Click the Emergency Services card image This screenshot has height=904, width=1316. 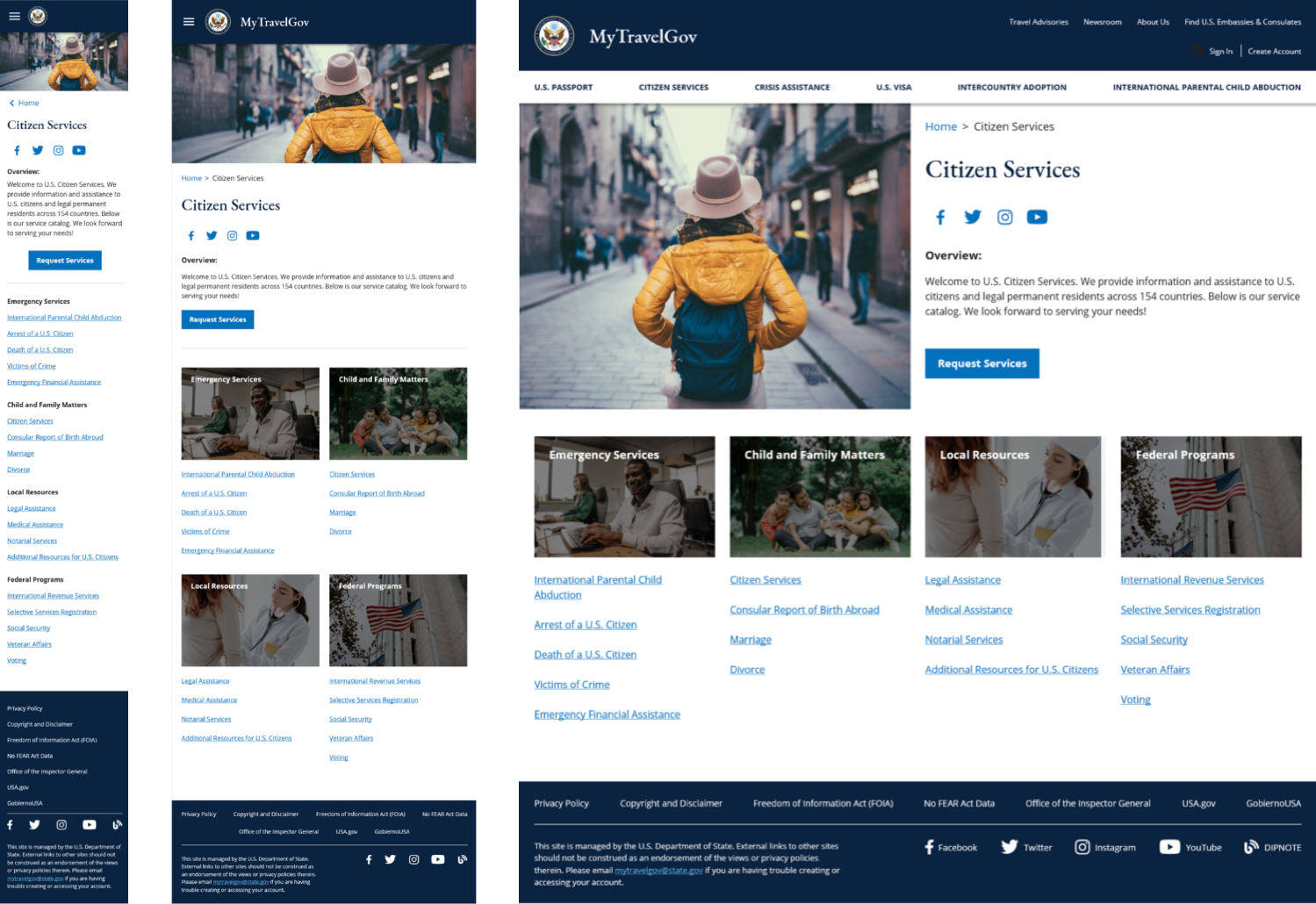click(623, 497)
